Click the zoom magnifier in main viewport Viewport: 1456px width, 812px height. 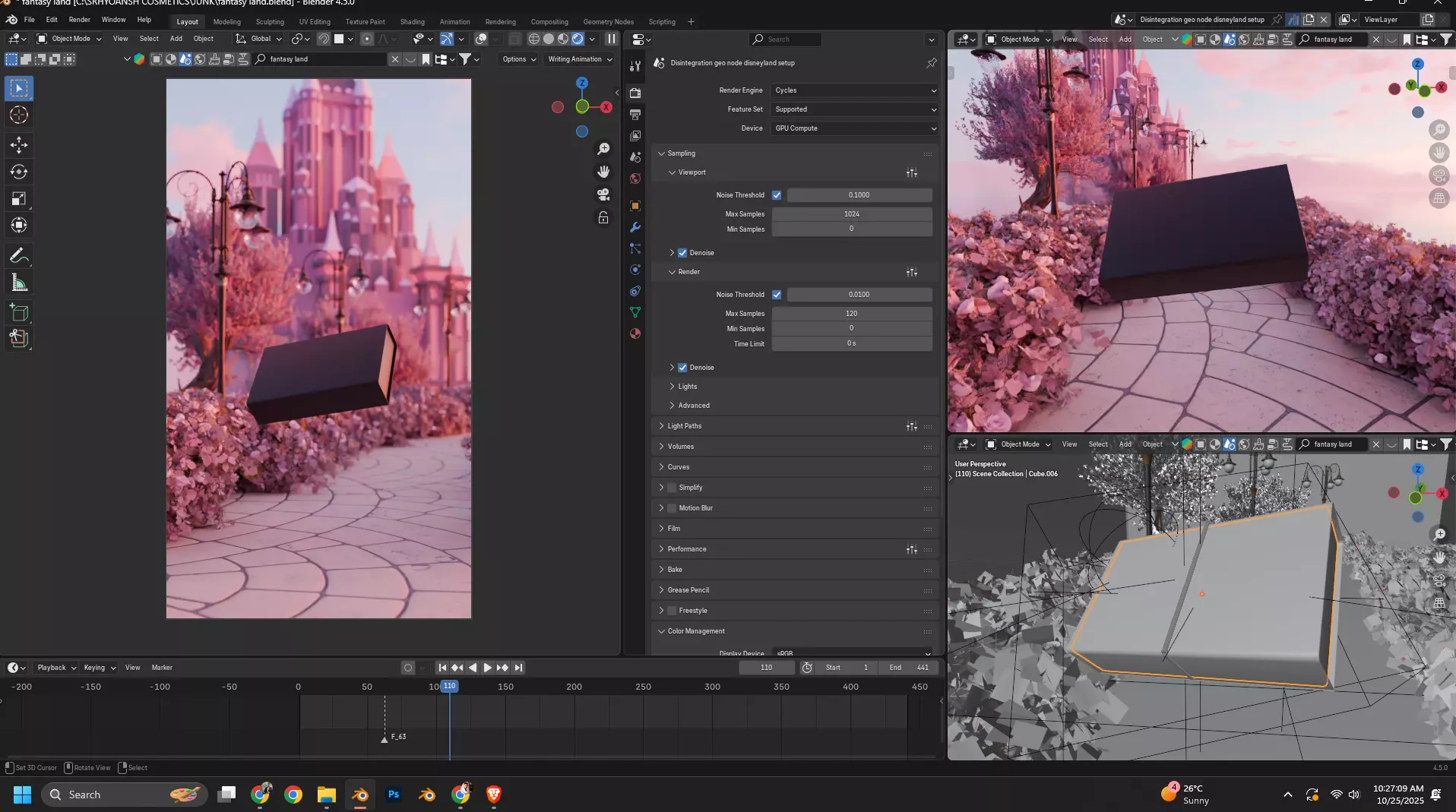point(603,149)
